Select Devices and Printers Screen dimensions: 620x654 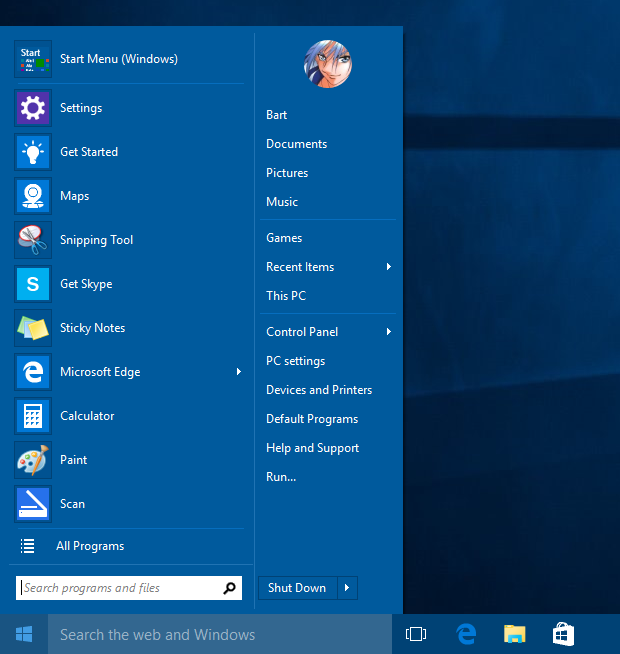pyautogui.click(x=319, y=390)
